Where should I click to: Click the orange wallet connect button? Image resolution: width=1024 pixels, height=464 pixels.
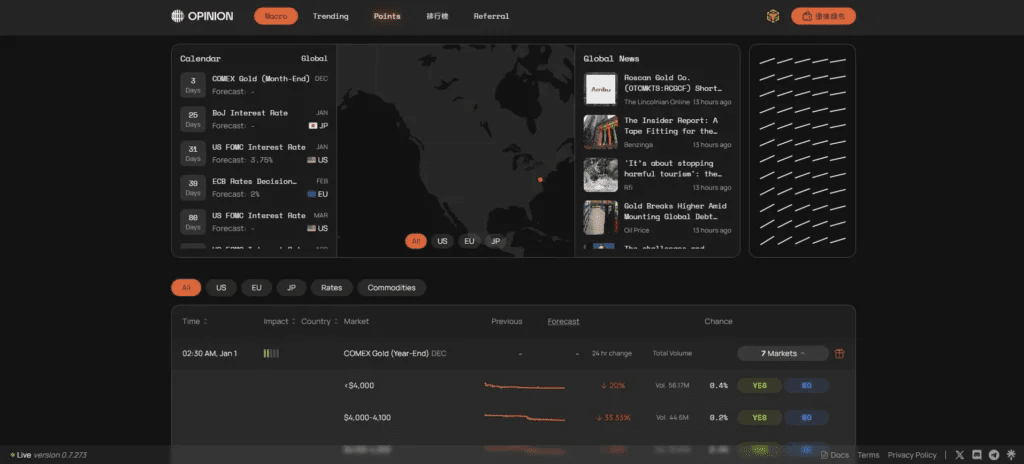coord(823,16)
